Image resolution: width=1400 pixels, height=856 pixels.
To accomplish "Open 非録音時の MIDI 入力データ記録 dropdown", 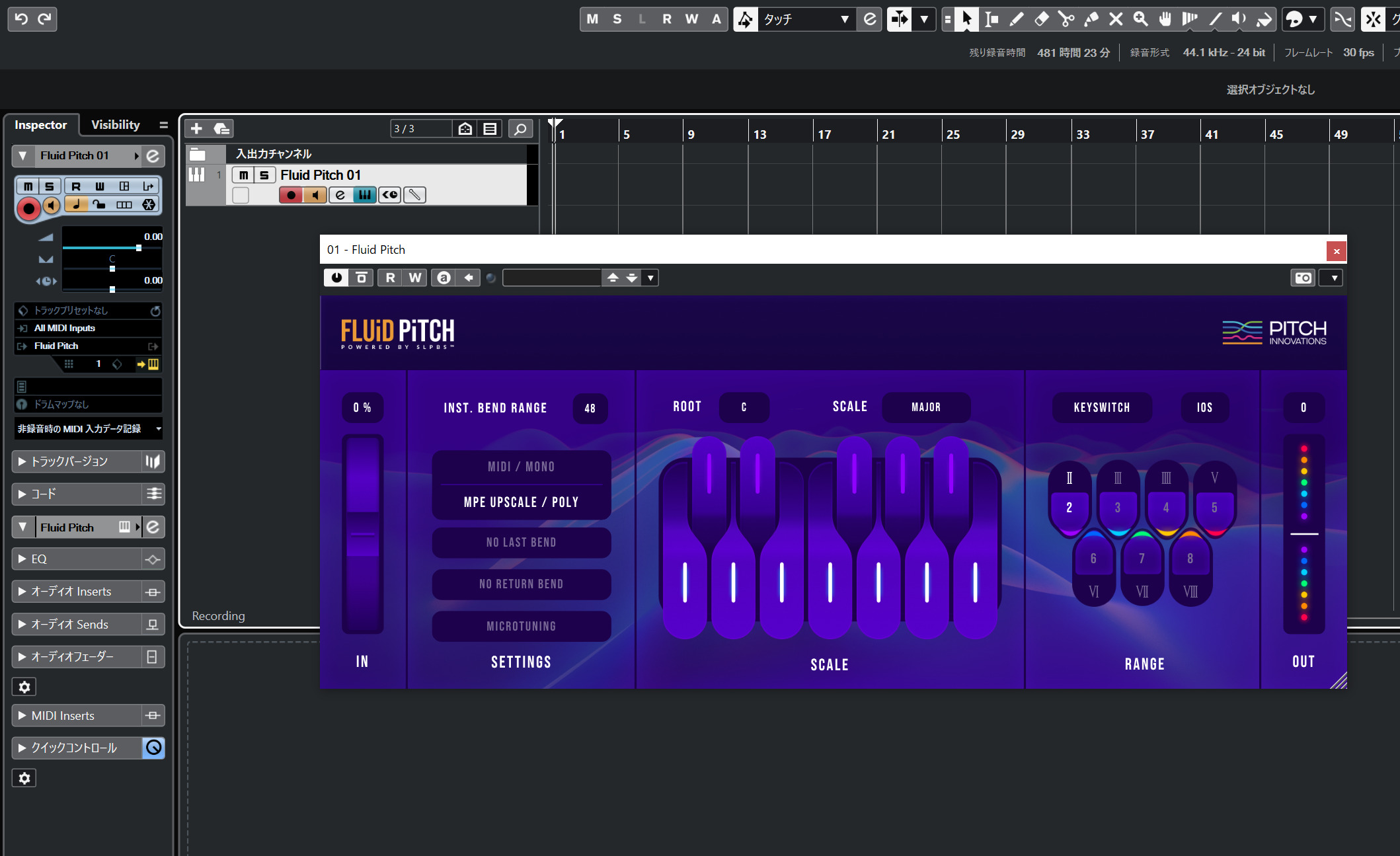I will [88, 428].
